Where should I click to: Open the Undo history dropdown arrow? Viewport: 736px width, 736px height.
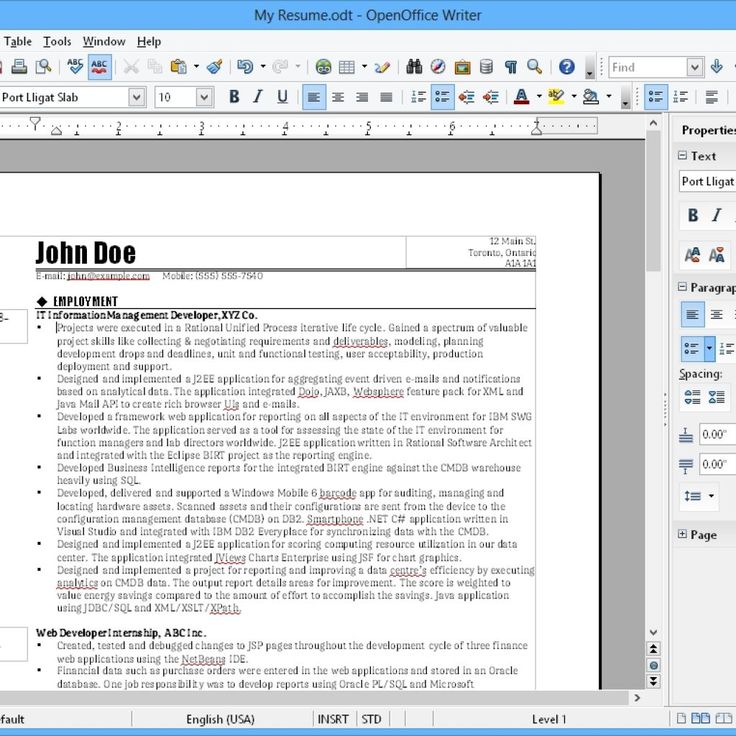point(263,66)
